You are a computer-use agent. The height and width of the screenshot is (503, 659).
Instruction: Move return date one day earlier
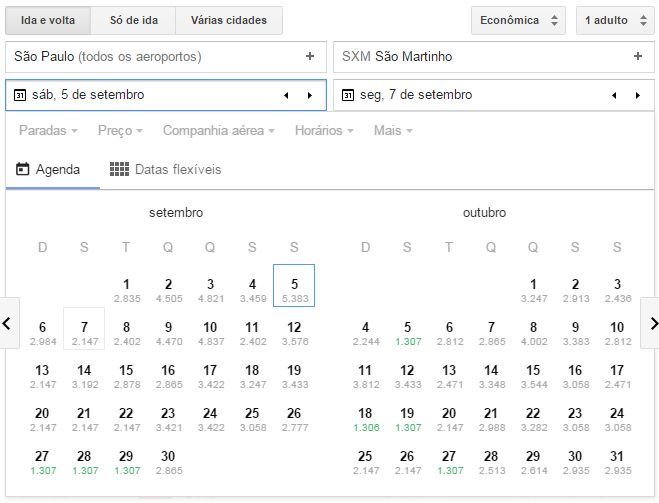pos(614,95)
